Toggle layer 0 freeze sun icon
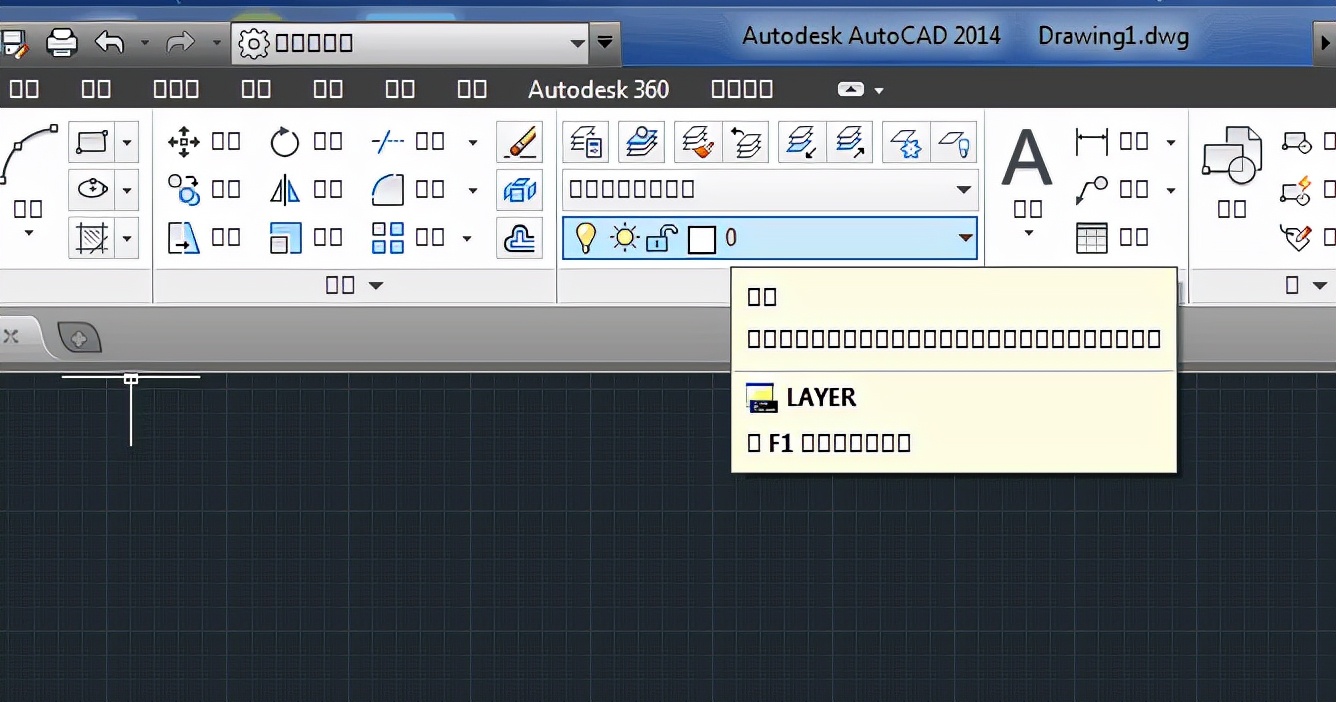Image resolution: width=1336 pixels, height=702 pixels. click(625, 238)
